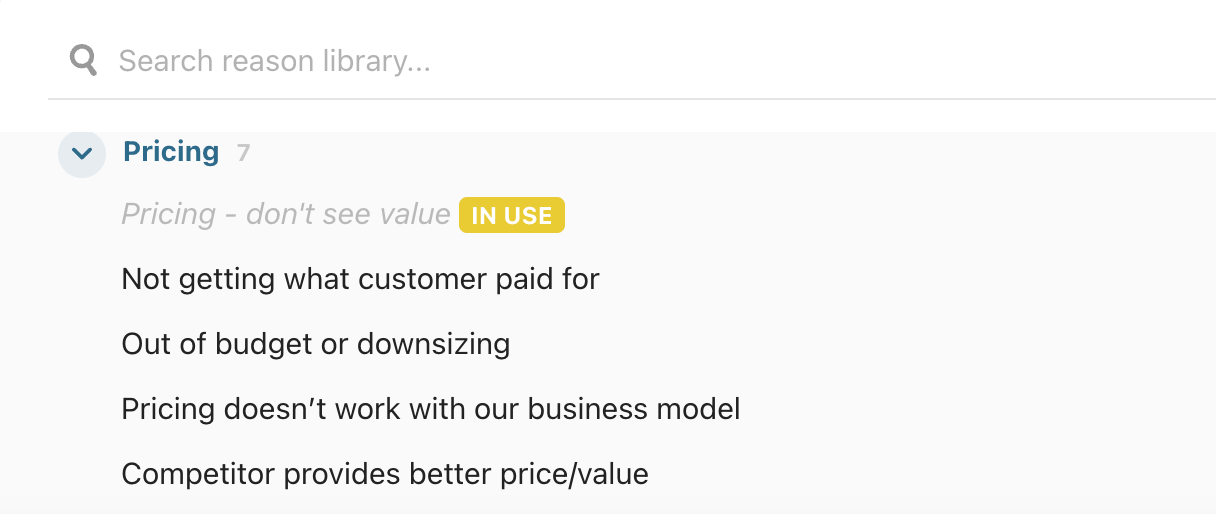Select the Pricing category heading
The width and height of the screenshot is (1216, 514).
pos(171,152)
